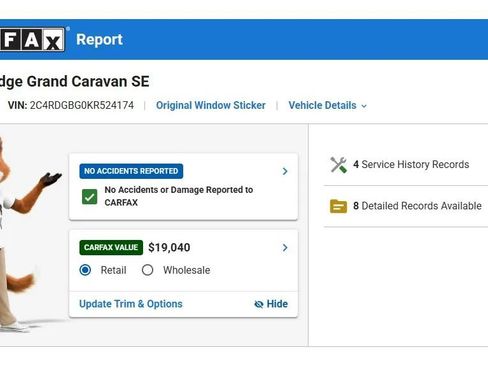
Task: Click the Report heading text
Action: [99, 40]
